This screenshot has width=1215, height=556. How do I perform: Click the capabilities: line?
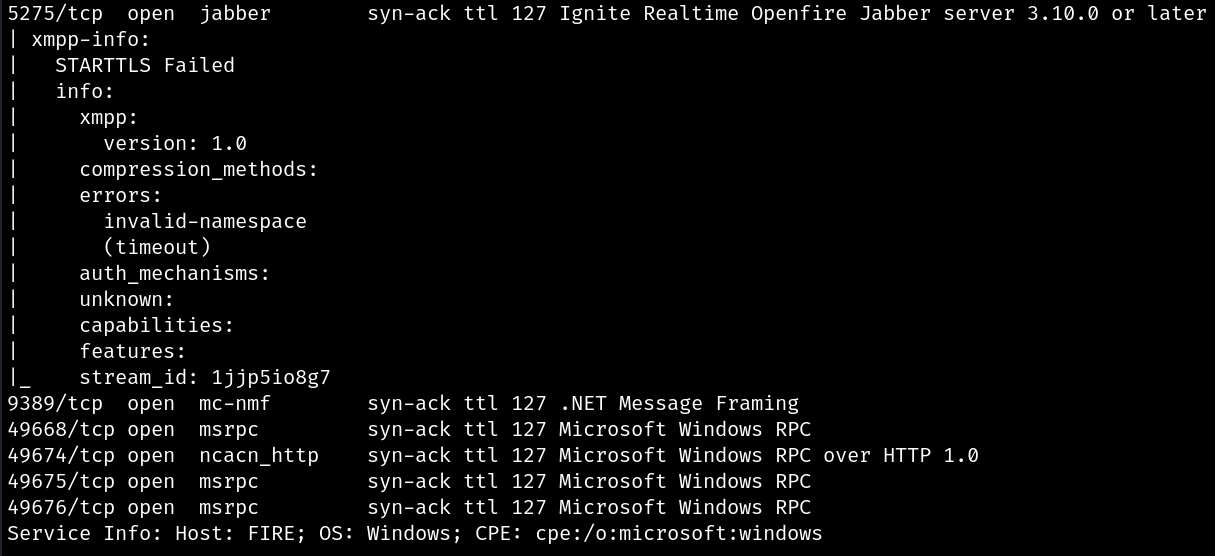(x=157, y=325)
